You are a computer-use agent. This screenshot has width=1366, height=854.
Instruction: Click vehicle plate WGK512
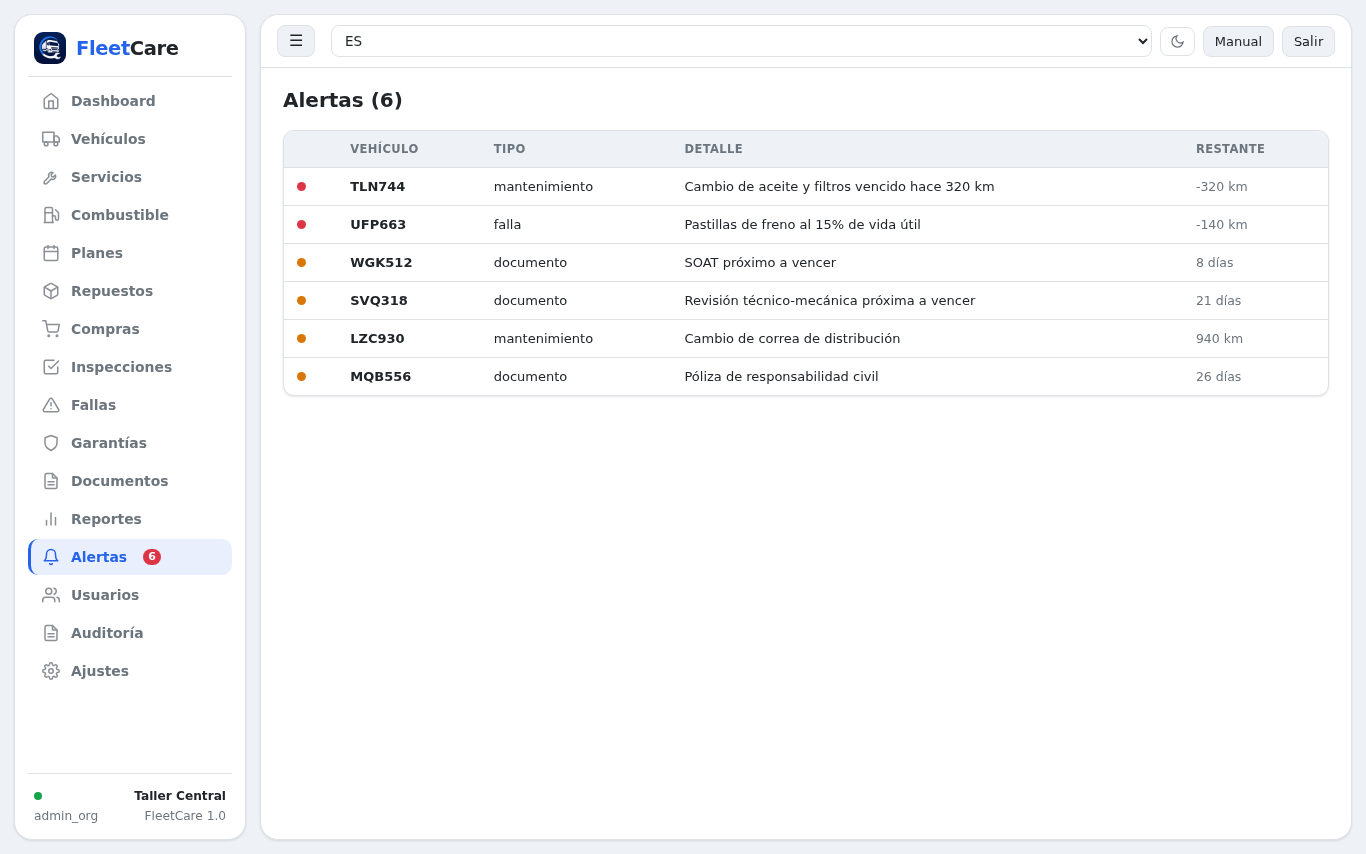381,263
